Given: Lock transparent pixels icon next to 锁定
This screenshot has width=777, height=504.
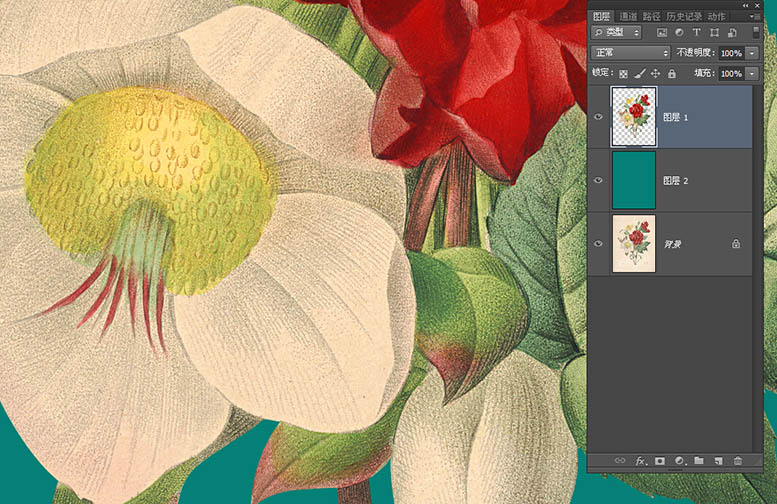Looking at the screenshot, I should [x=623, y=74].
